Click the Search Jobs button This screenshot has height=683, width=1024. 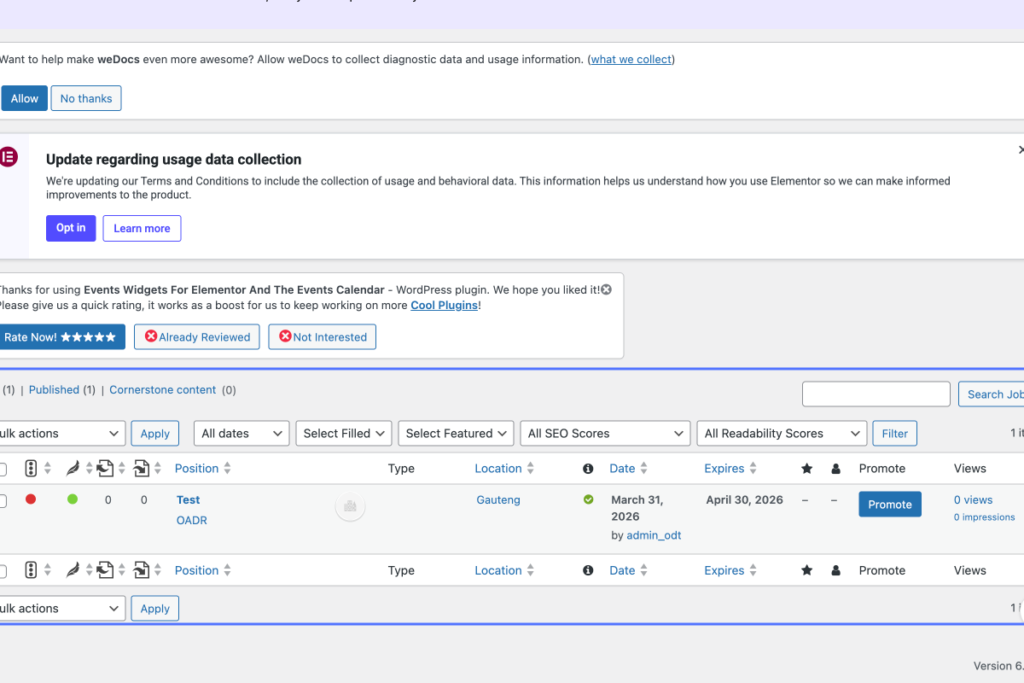[x=991, y=394]
